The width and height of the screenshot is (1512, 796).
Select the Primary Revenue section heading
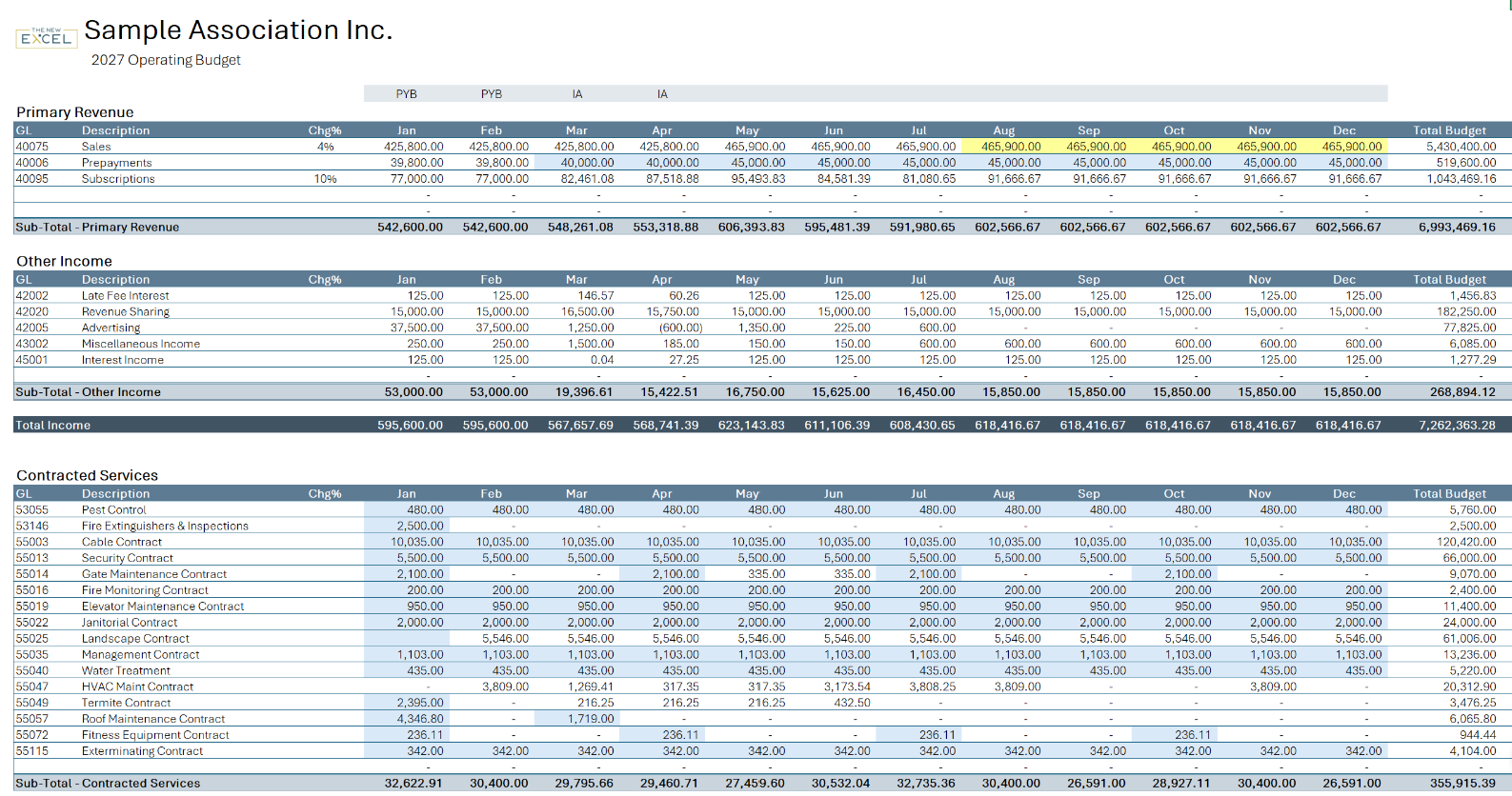[75, 112]
